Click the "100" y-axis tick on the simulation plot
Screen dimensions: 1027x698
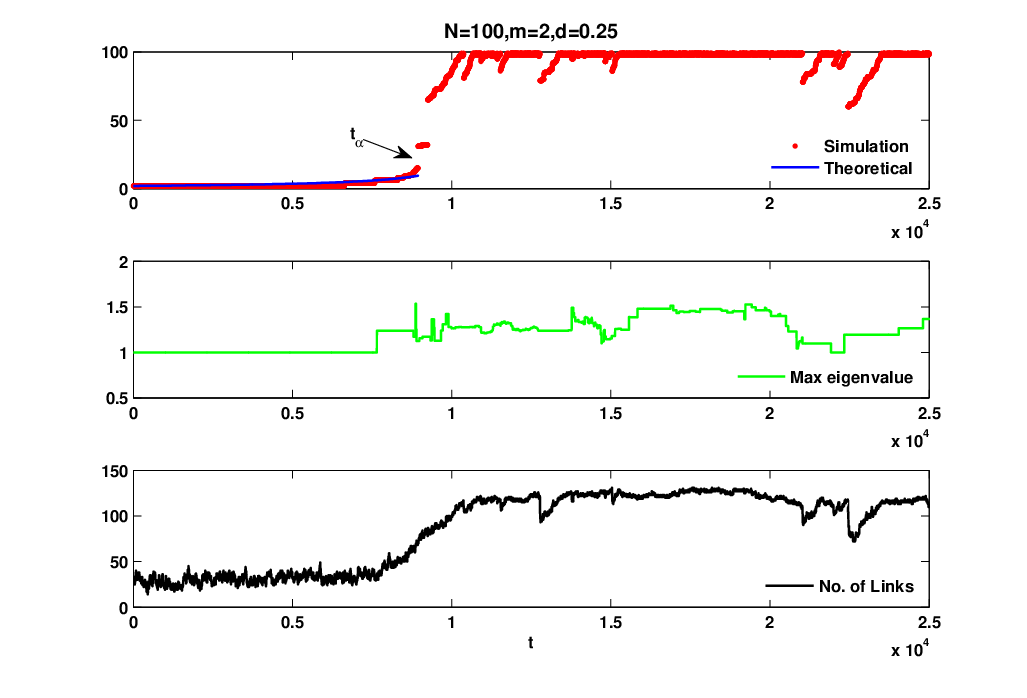(115, 52)
